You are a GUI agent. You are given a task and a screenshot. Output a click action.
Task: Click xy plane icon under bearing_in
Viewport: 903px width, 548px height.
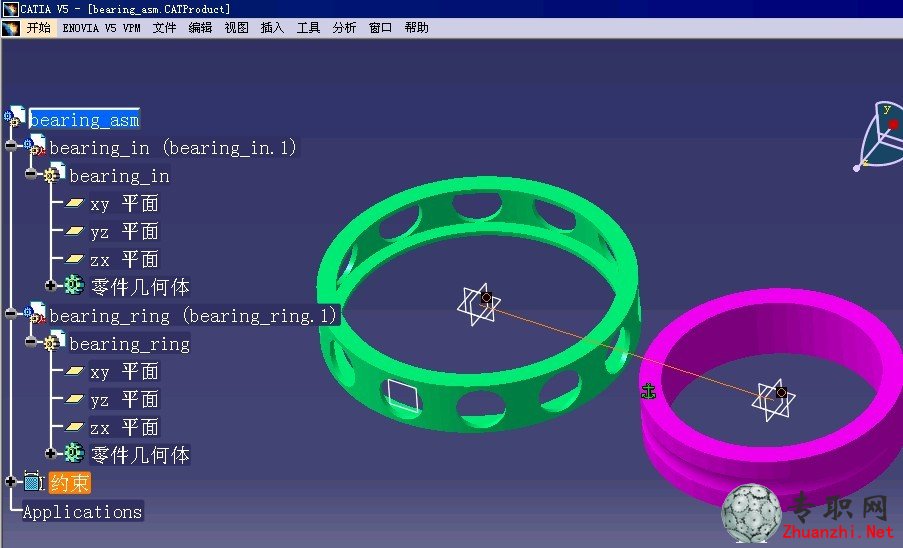pyautogui.click(x=74, y=203)
